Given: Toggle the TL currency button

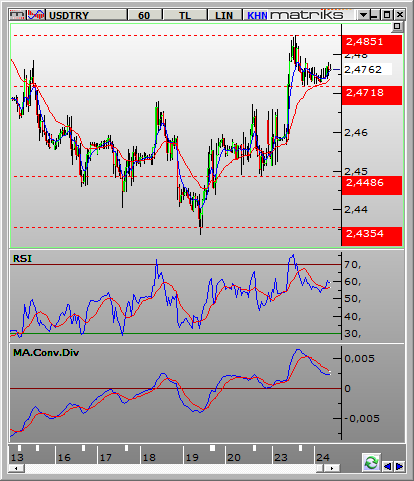Looking at the screenshot, I should coord(185,15).
